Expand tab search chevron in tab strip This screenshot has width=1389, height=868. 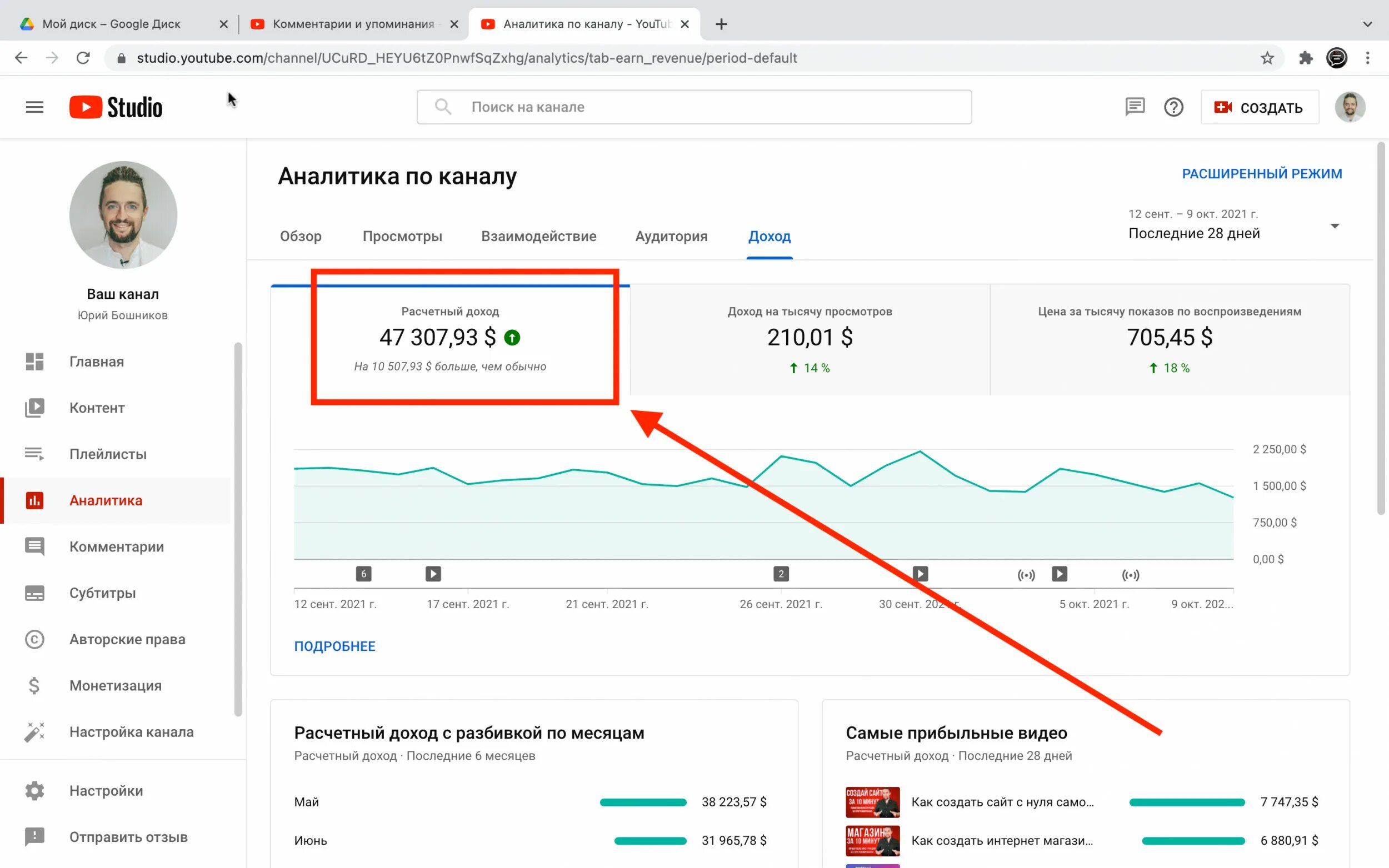[1368, 24]
